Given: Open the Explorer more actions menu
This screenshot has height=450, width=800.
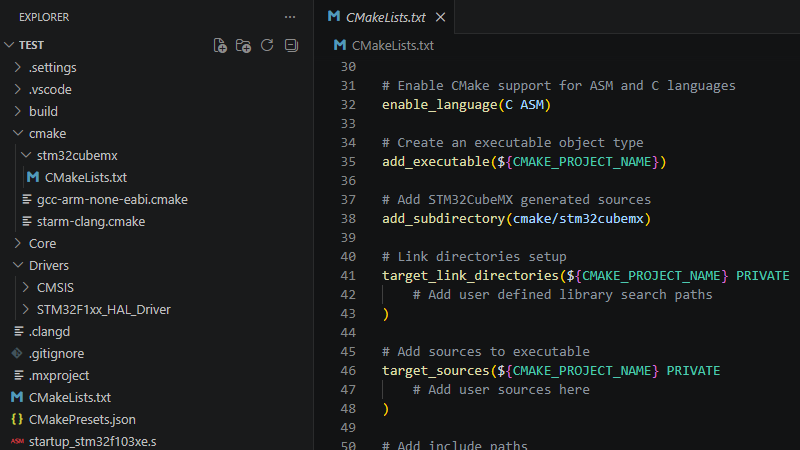Looking at the screenshot, I should [x=290, y=17].
